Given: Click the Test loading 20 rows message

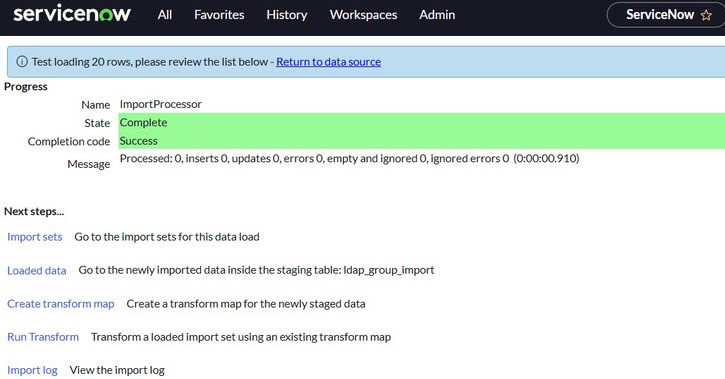Looking at the screenshot, I should 150,61.
